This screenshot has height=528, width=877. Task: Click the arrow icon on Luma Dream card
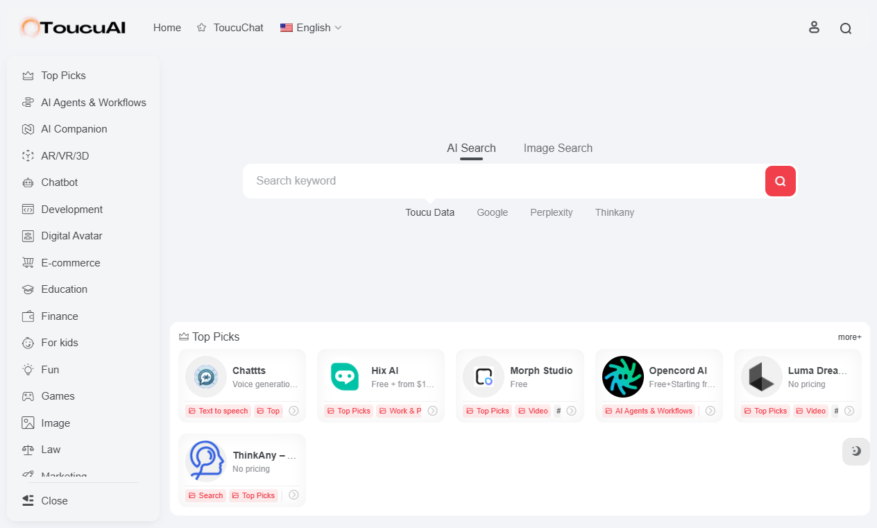point(849,411)
